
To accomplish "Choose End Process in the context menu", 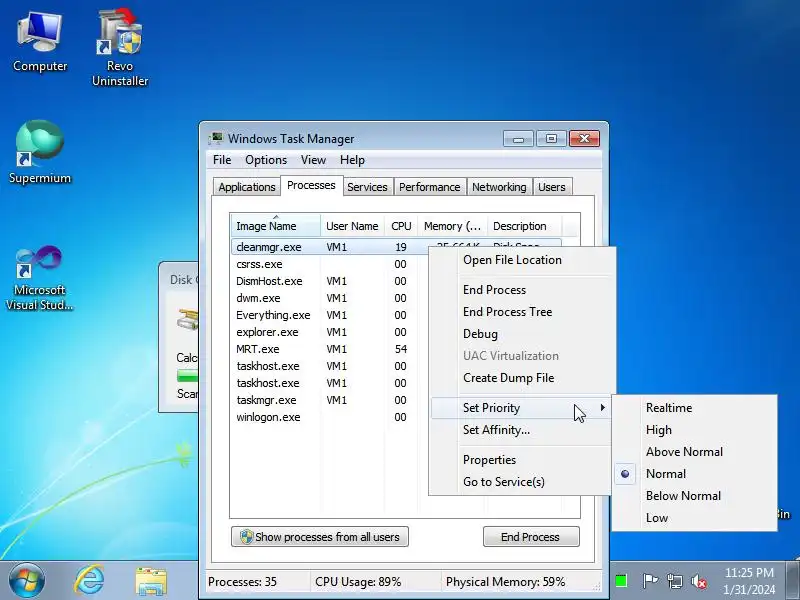I will click(520, 290).
